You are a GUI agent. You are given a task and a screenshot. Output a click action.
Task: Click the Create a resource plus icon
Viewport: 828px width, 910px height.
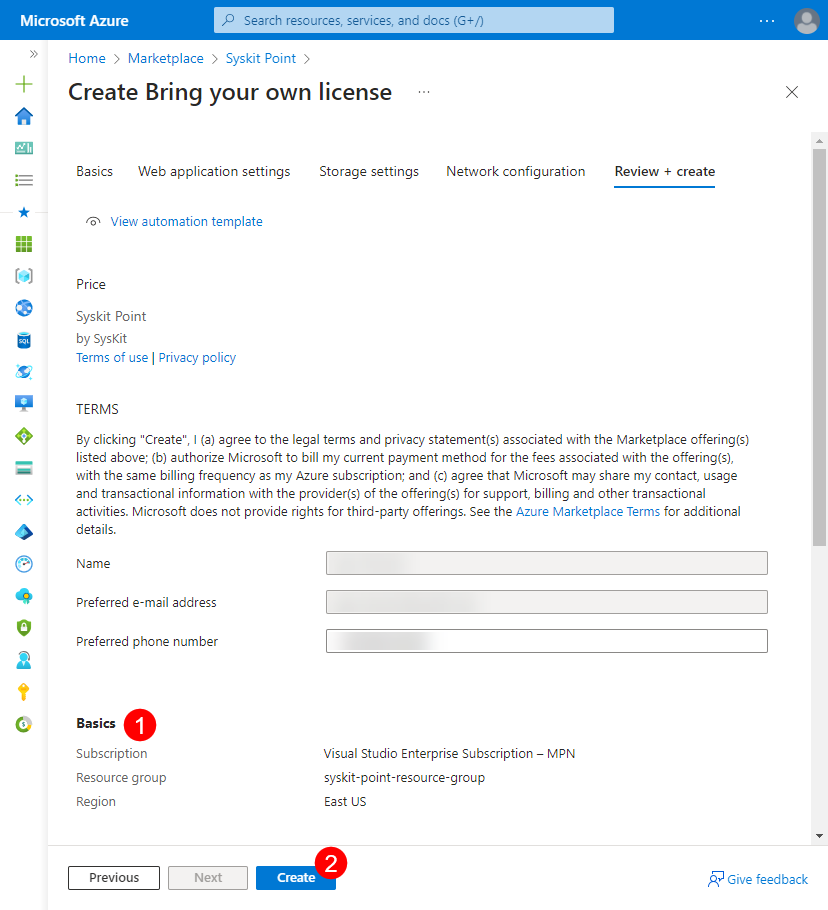coord(23,84)
